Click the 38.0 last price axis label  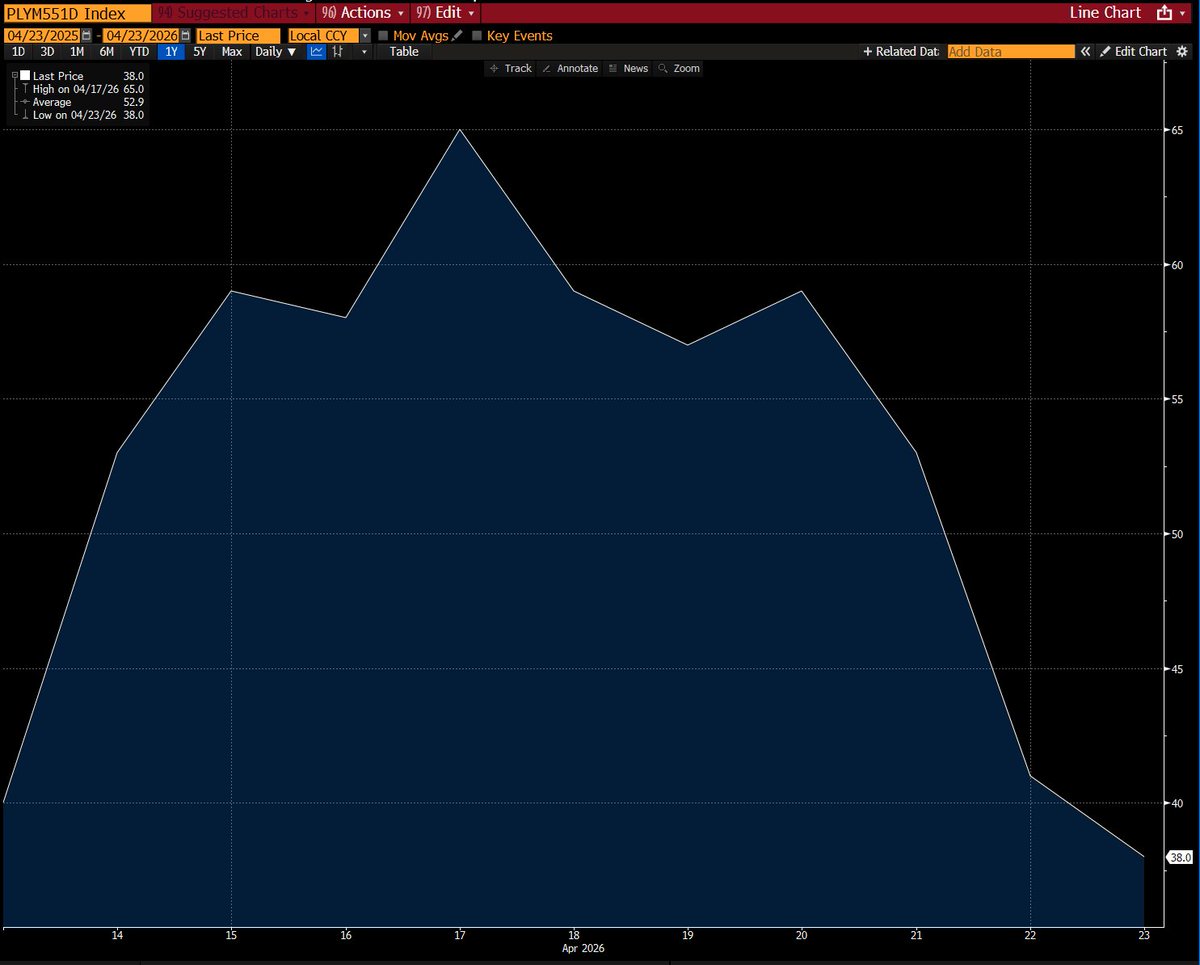coord(1180,857)
